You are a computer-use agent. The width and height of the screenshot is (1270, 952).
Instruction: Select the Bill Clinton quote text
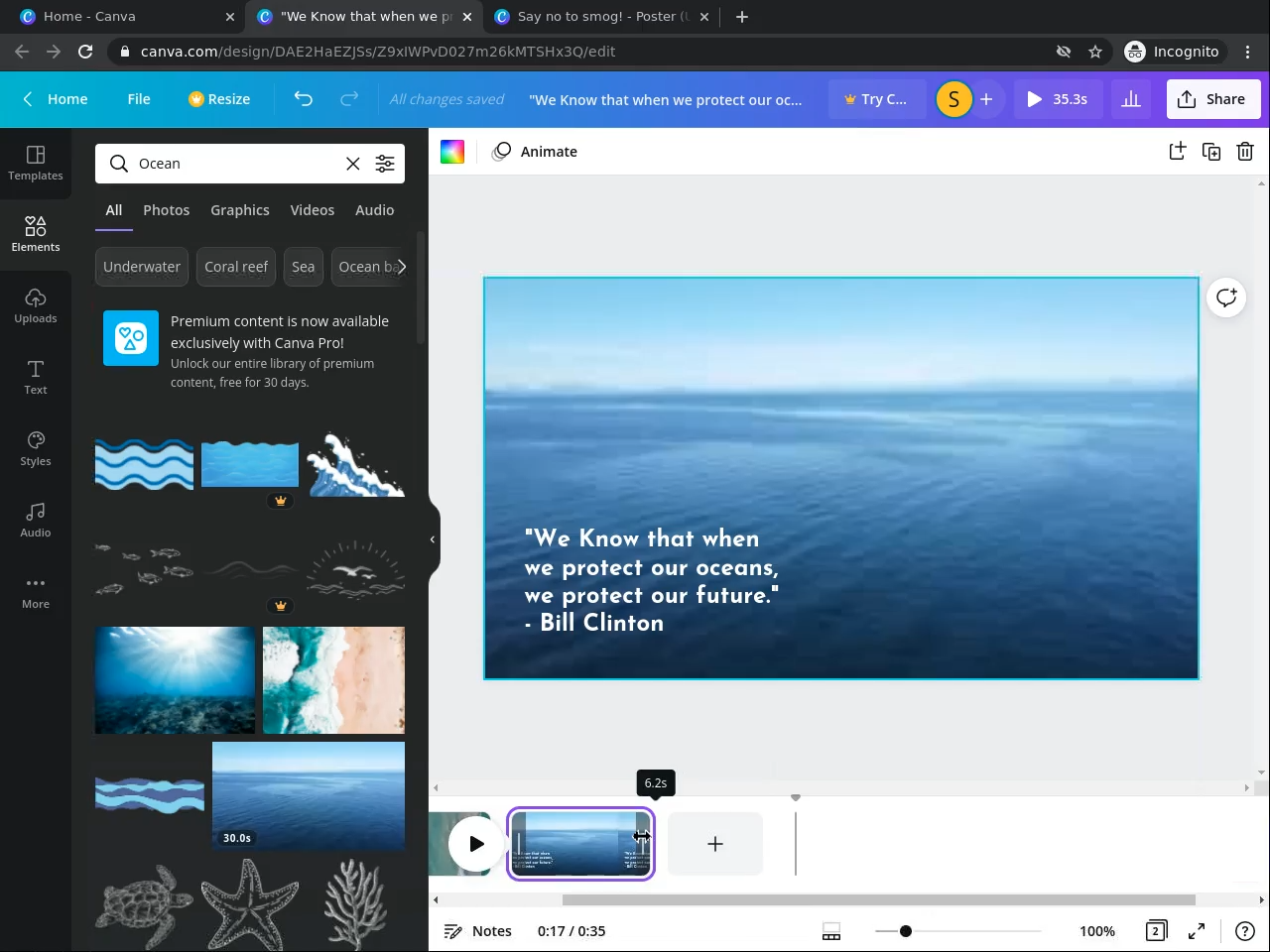click(652, 580)
